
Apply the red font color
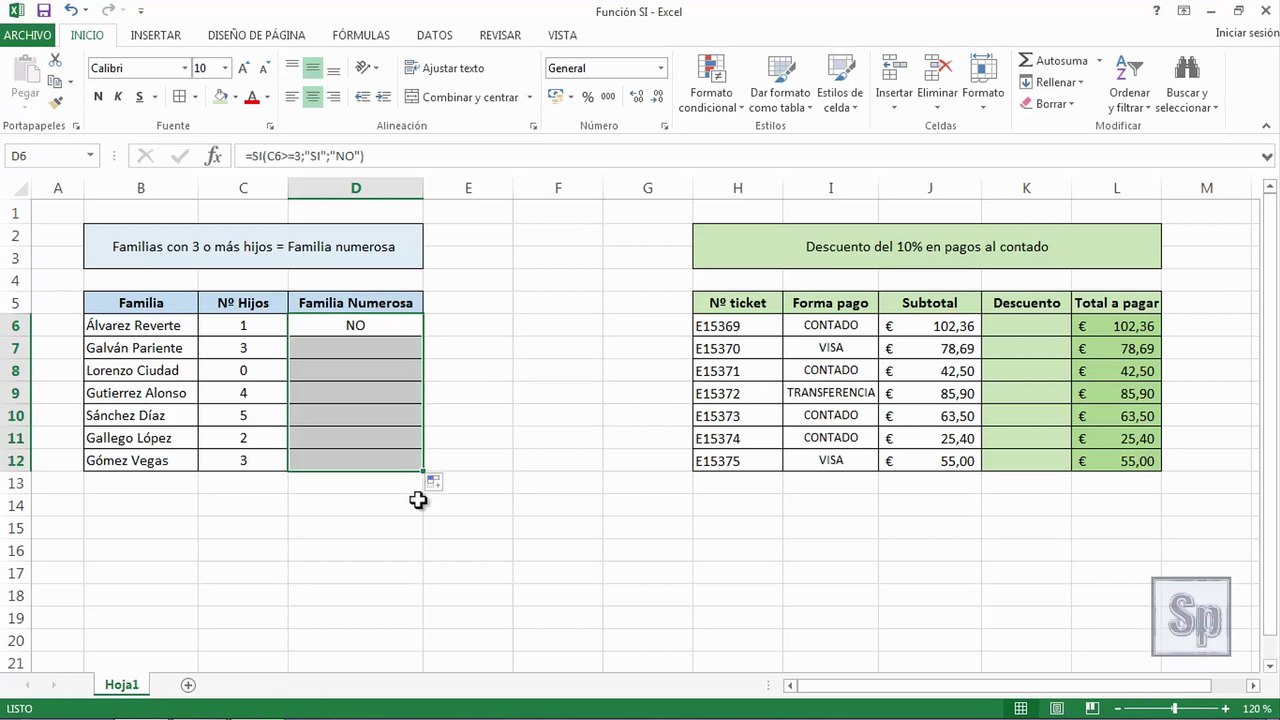click(x=252, y=97)
